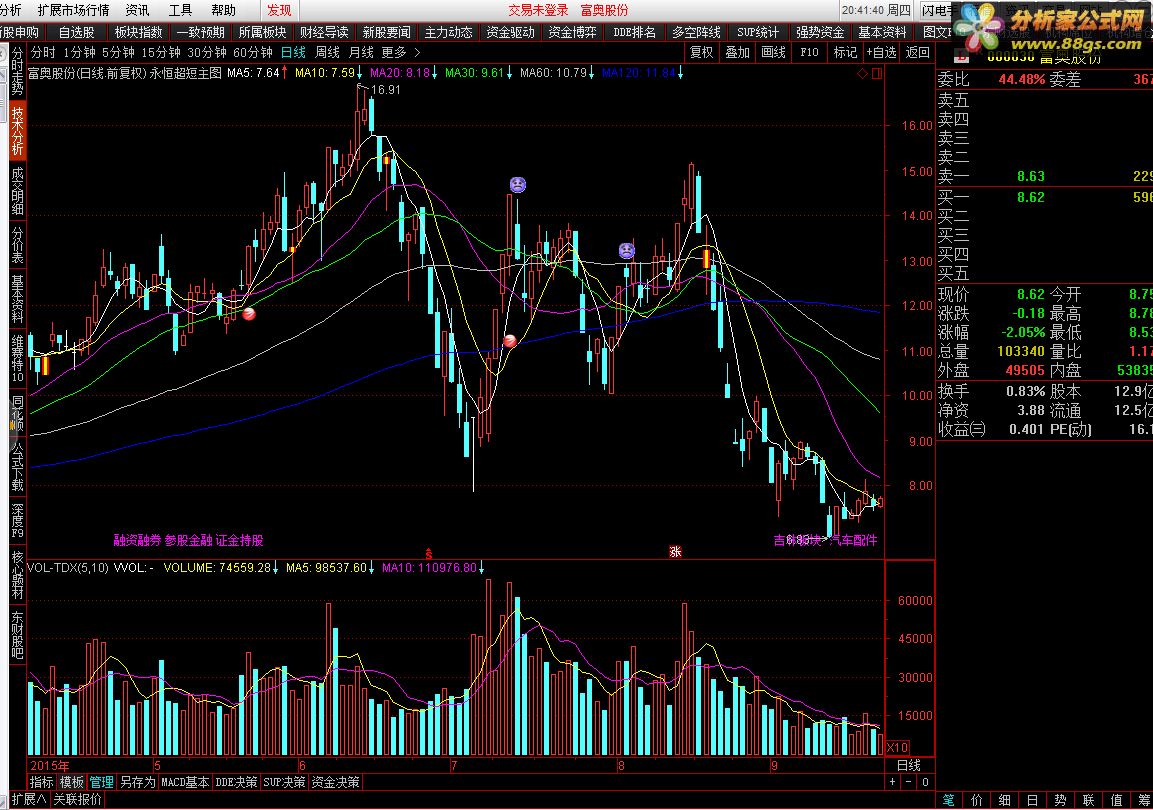This screenshot has width=1153, height=810.
Task: Click the red diamond icon at chart's top-right
Action: click(x=862, y=74)
